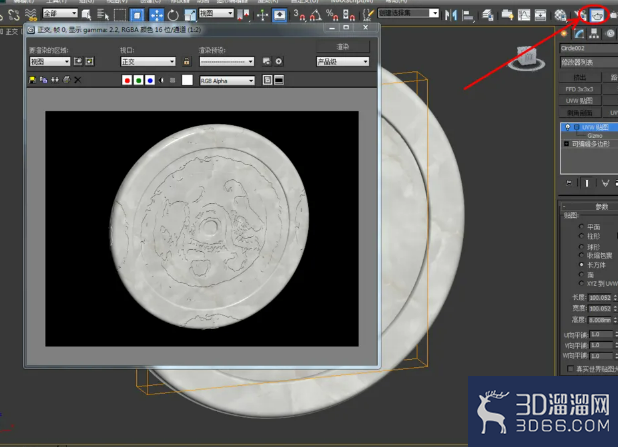Open the production level dropdown
This screenshot has height=447, width=618.
(343, 61)
